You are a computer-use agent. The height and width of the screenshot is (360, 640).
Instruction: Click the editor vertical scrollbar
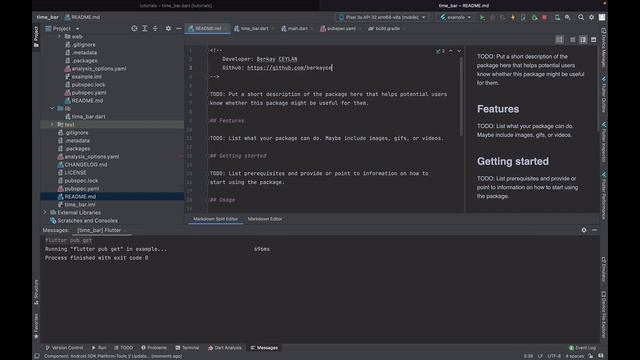pos(462,96)
